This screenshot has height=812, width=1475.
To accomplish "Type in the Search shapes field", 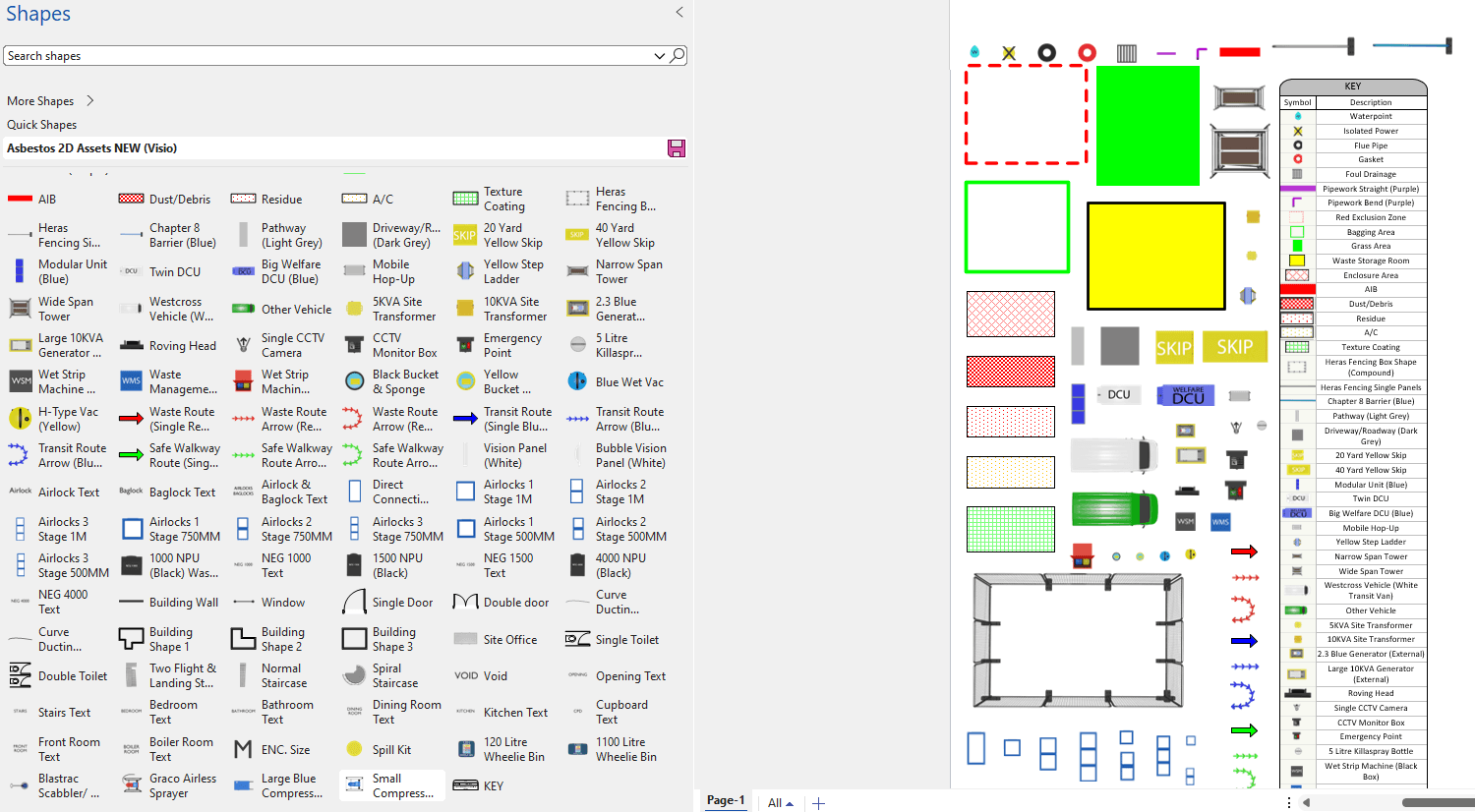I will click(324, 56).
